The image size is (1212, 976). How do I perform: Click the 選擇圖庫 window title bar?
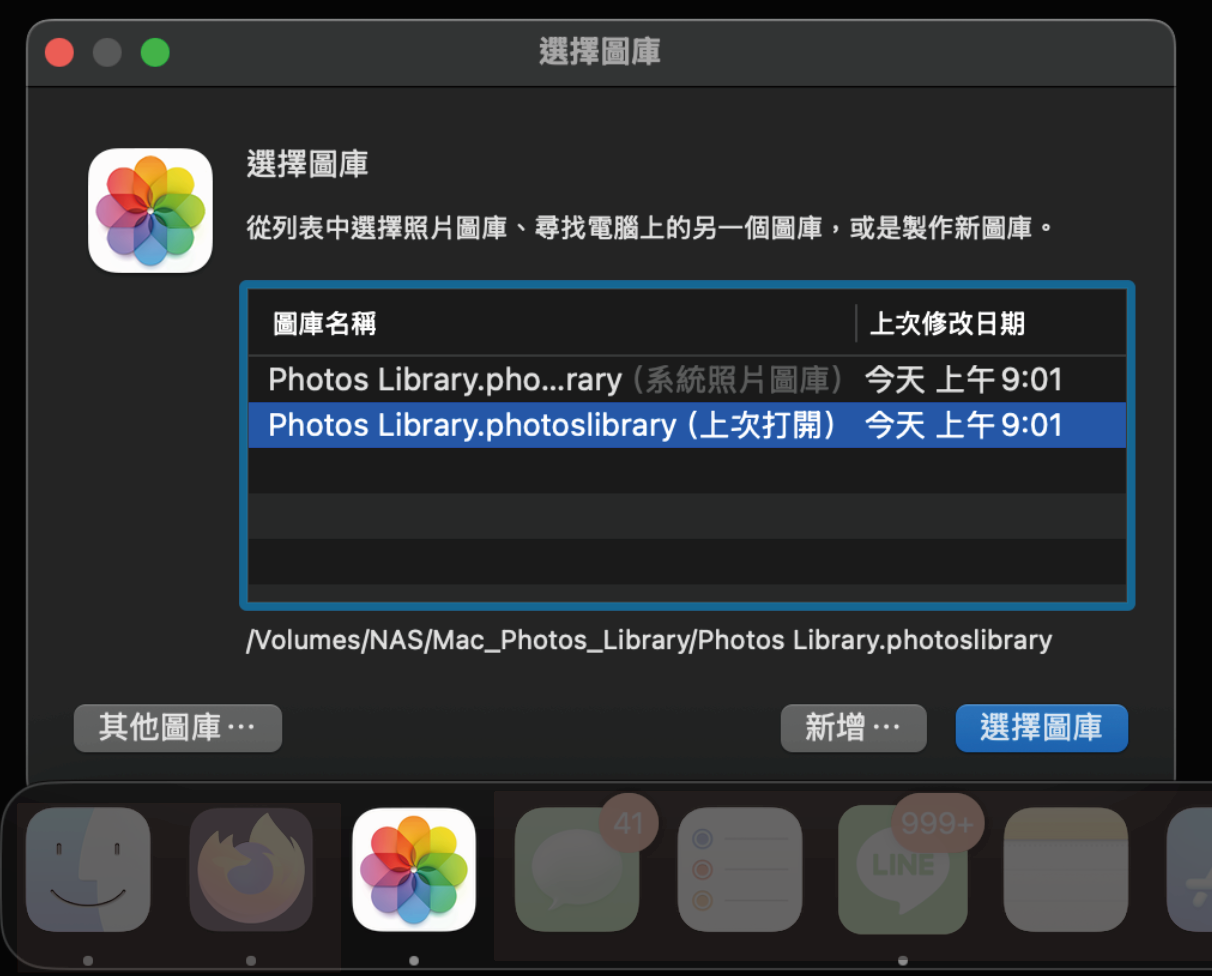point(600,52)
